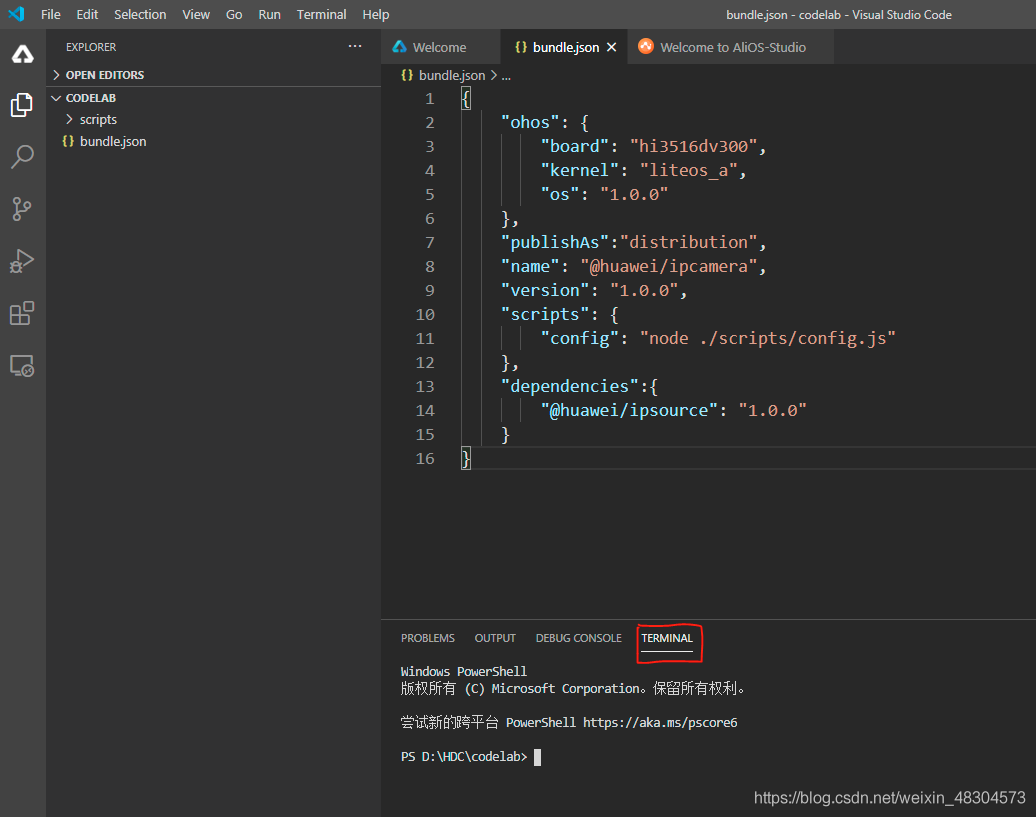Image resolution: width=1036 pixels, height=817 pixels.
Task: Open the Run and Debug icon
Action: (x=22, y=261)
